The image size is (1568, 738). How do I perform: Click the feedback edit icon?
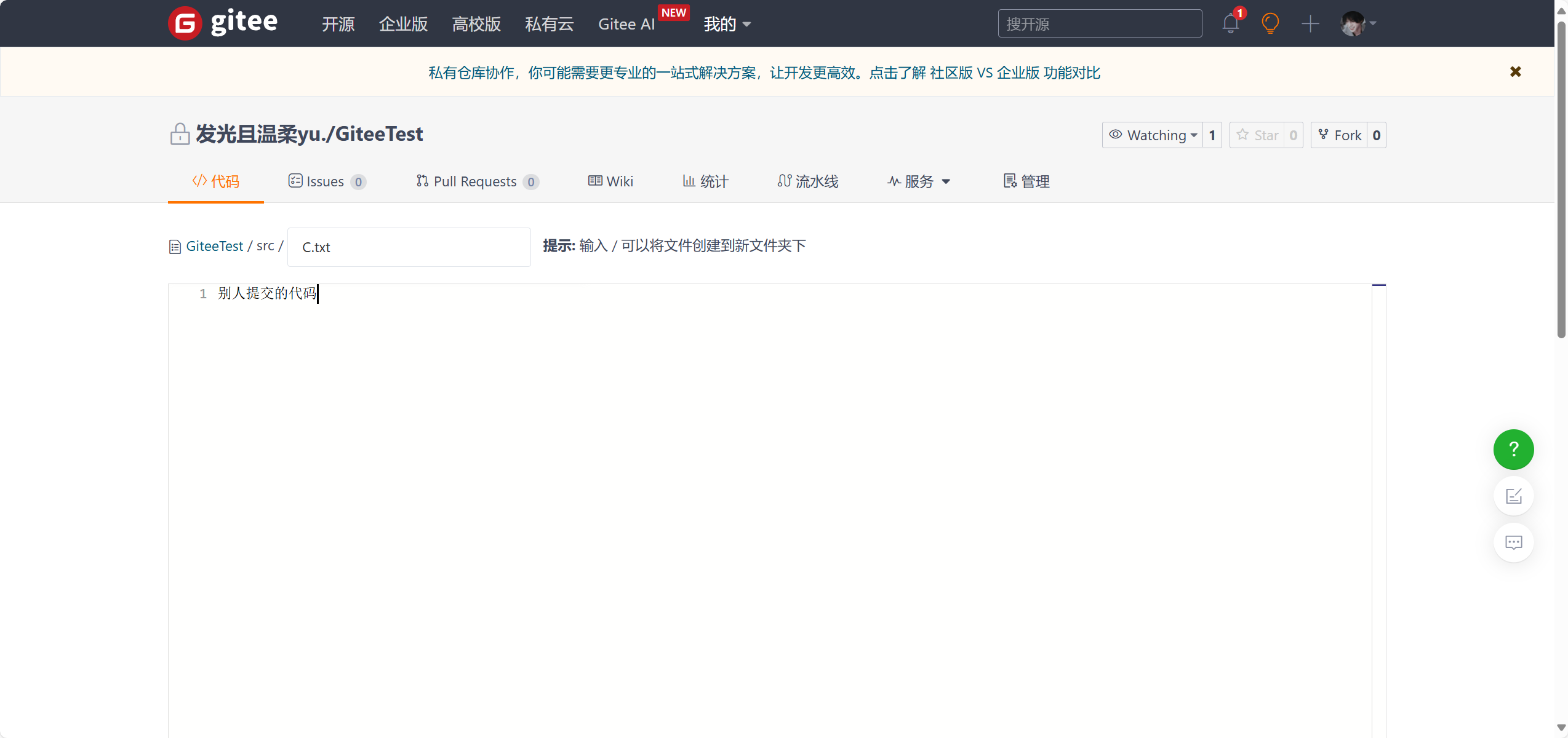1514,496
